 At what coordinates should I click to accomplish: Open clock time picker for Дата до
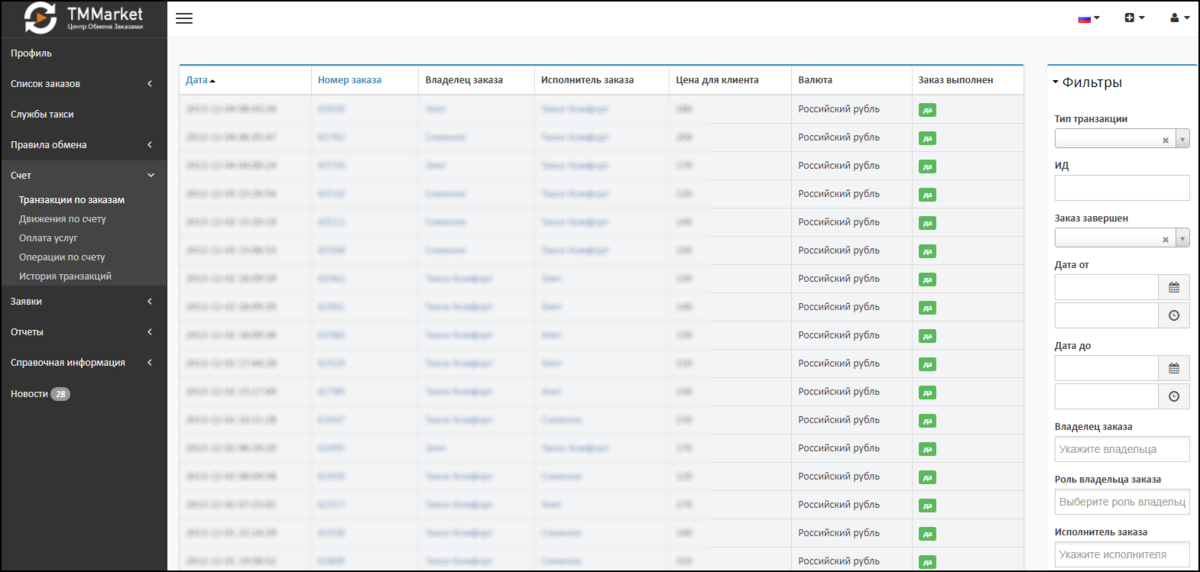click(1174, 396)
